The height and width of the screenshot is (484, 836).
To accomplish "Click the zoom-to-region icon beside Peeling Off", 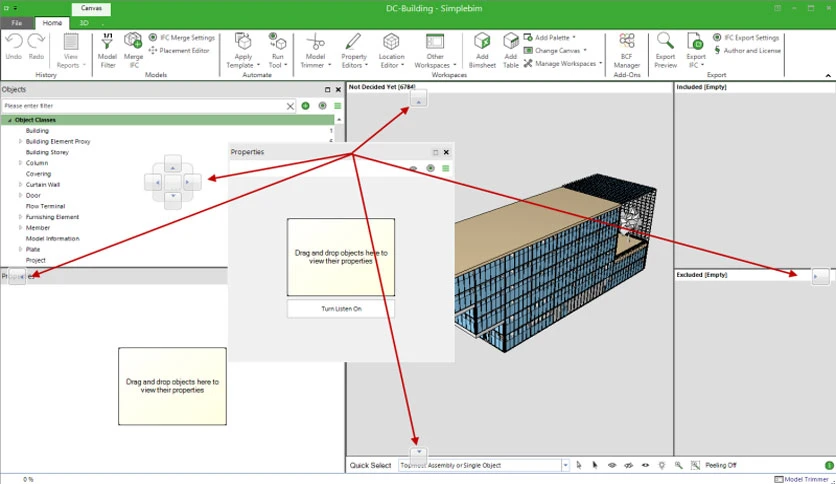I will 695,465.
